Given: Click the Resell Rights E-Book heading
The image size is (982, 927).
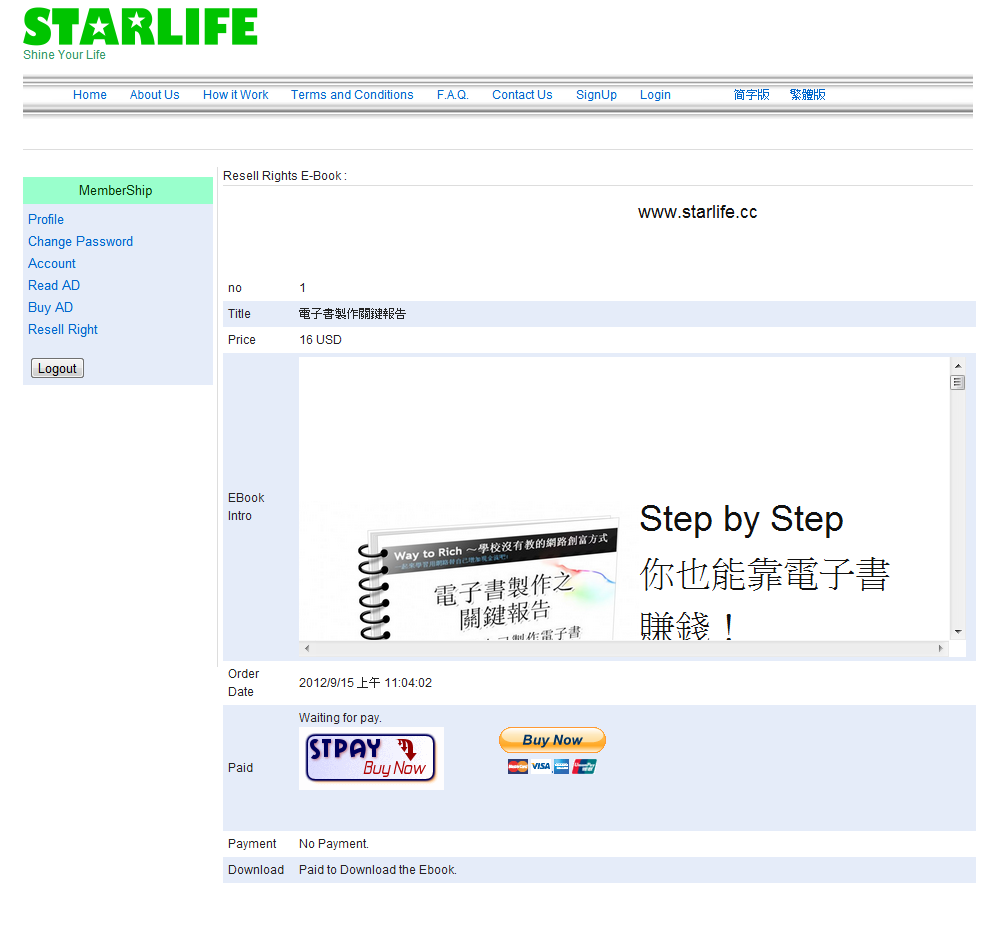Looking at the screenshot, I should point(284,176).
